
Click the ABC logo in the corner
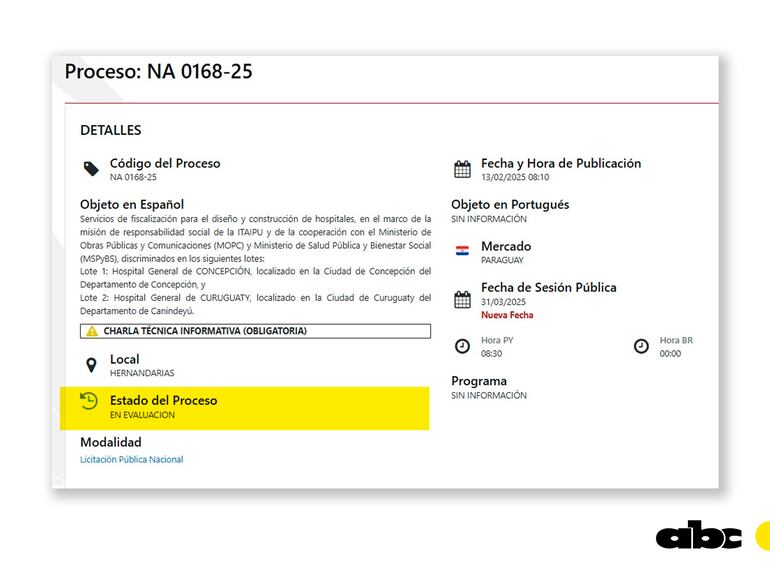(x=699, y=536)
